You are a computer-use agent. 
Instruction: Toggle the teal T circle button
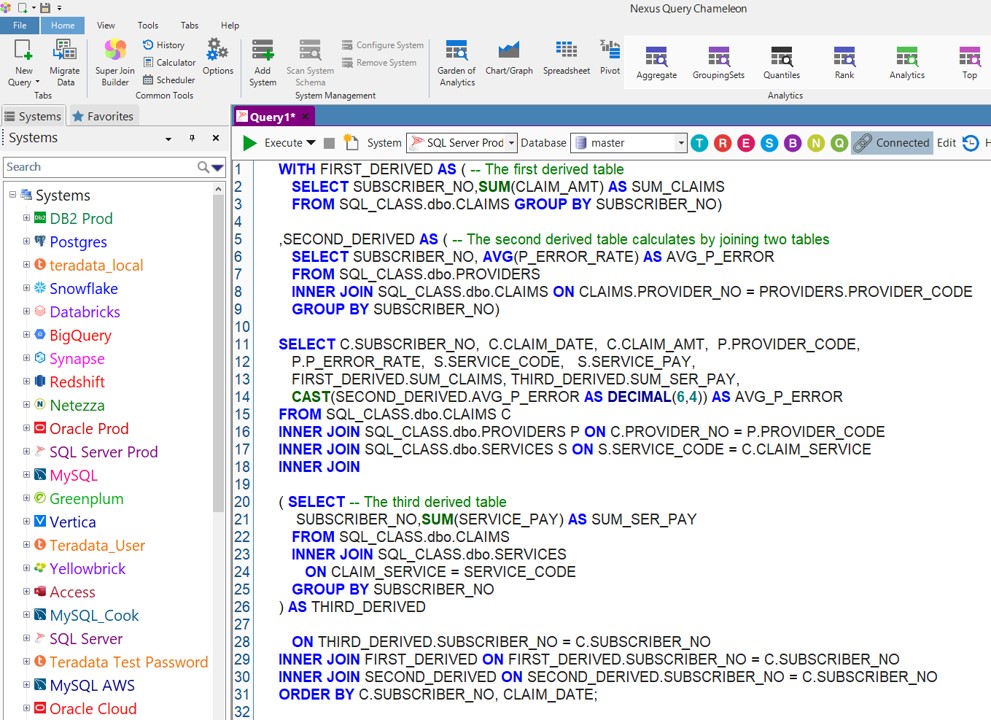coord(699,143)
